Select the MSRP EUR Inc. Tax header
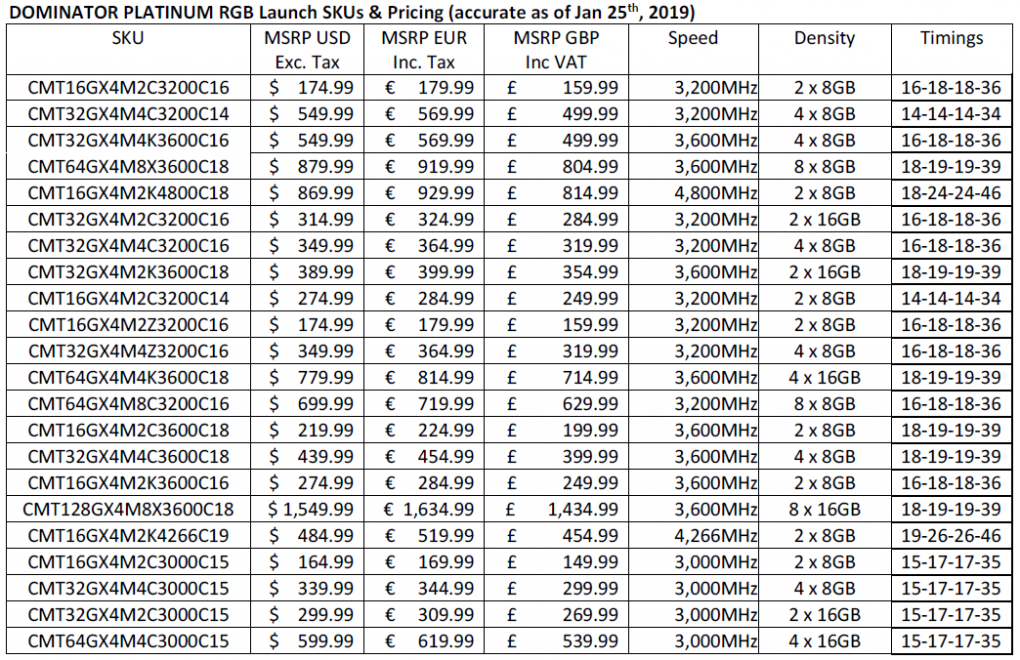 point(424,49)
